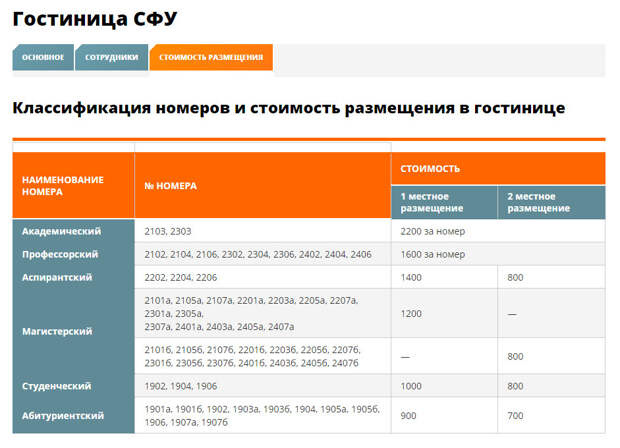
Task: Click the "Классификация номеров" section heading
Action: point(288,107)
